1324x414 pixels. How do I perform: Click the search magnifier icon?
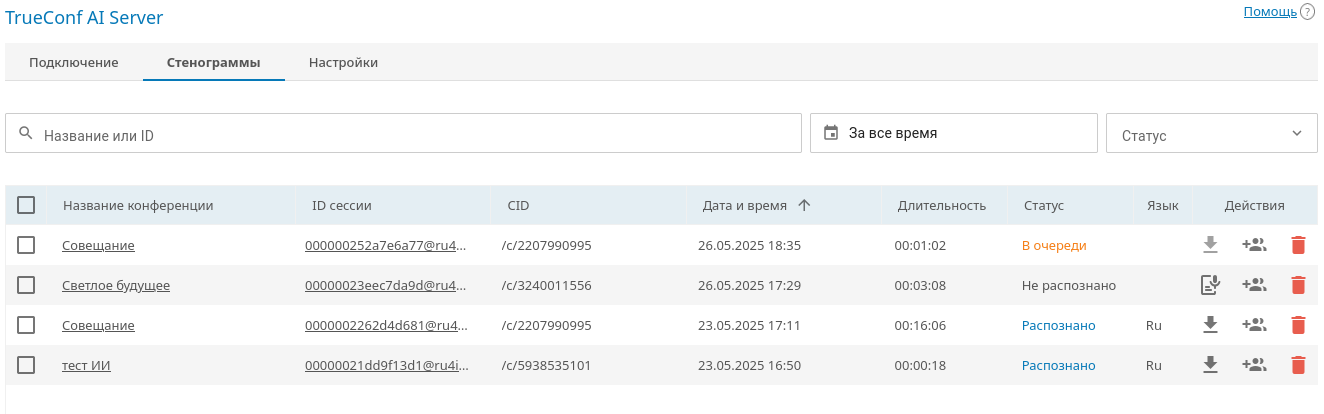coord(26,133)
